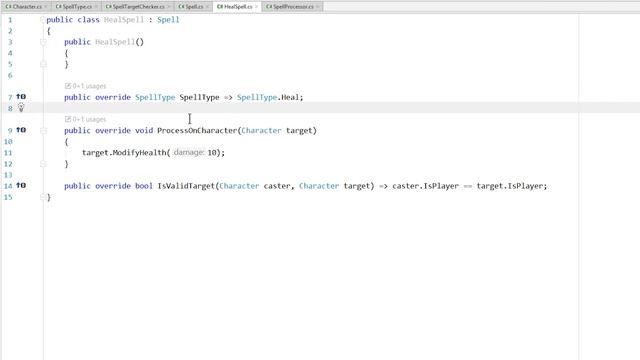Click the fold end marker on line 5
Image resolution: width=640 pixels, height=360 pixels.
(43, 64)
